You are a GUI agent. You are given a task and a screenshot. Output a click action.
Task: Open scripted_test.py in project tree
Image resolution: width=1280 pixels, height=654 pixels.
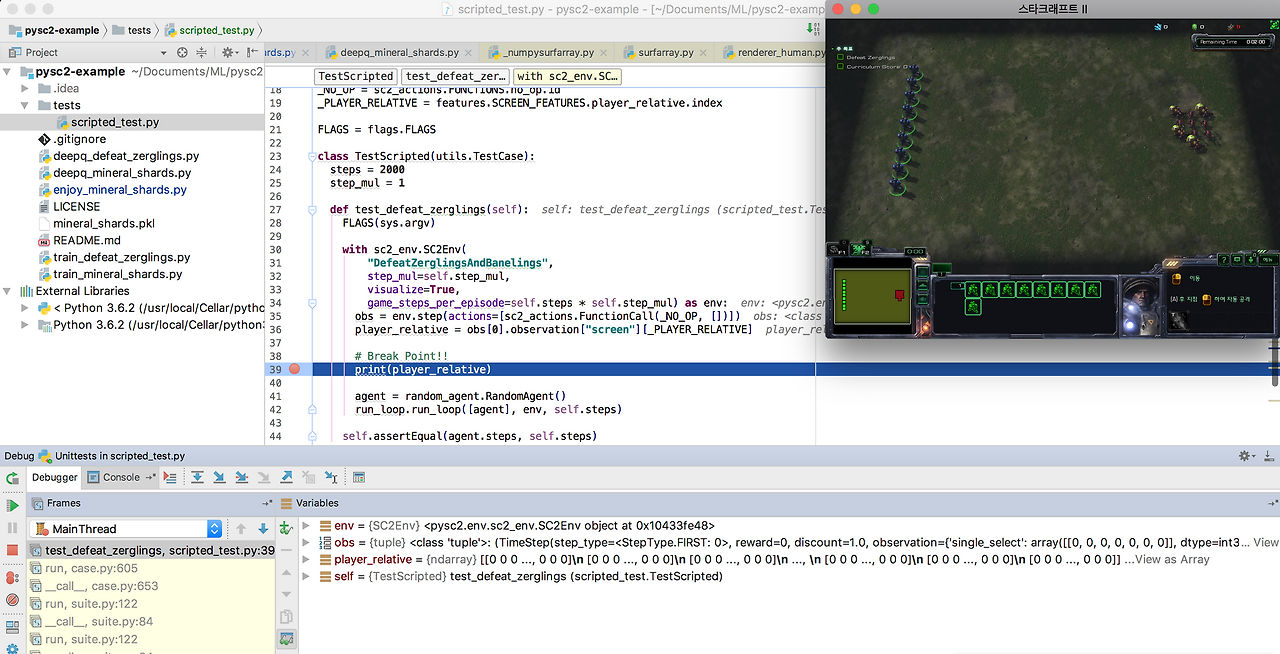(x=115, y=122)
